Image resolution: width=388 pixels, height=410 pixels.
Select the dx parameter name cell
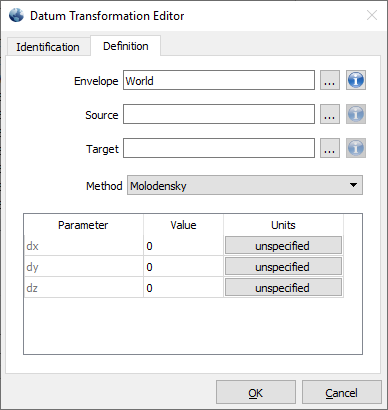(x=84, y=246)
